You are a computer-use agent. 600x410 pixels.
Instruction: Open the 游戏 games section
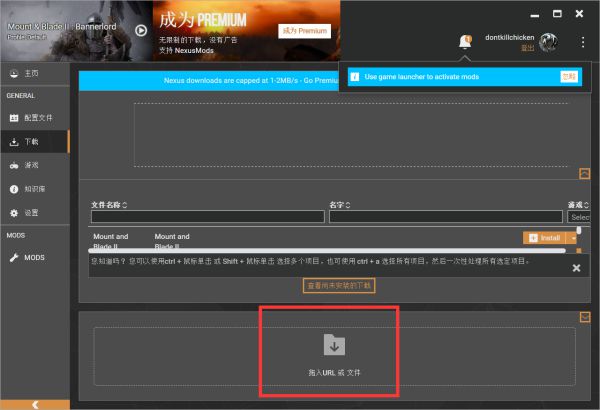pos(31,165)
